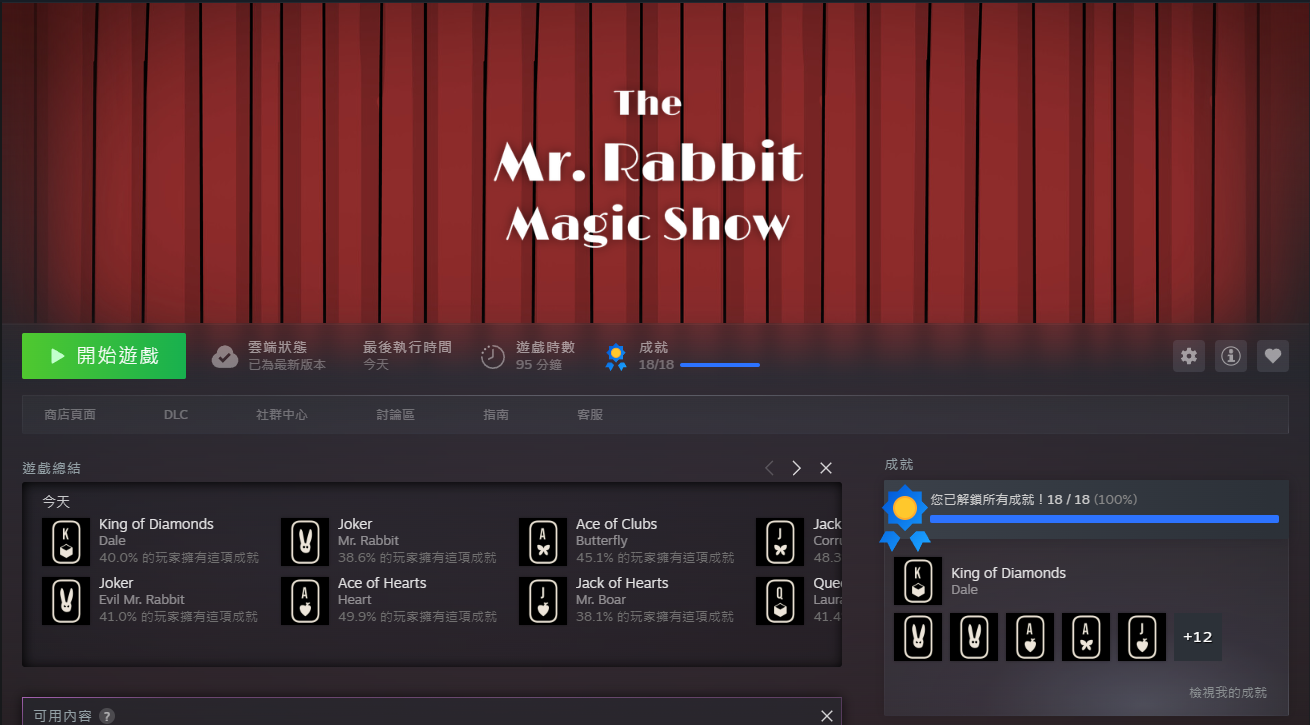1310x725 pixels.
Task: Click the 95 分鐘 playtime value
Action: (539, 365)
